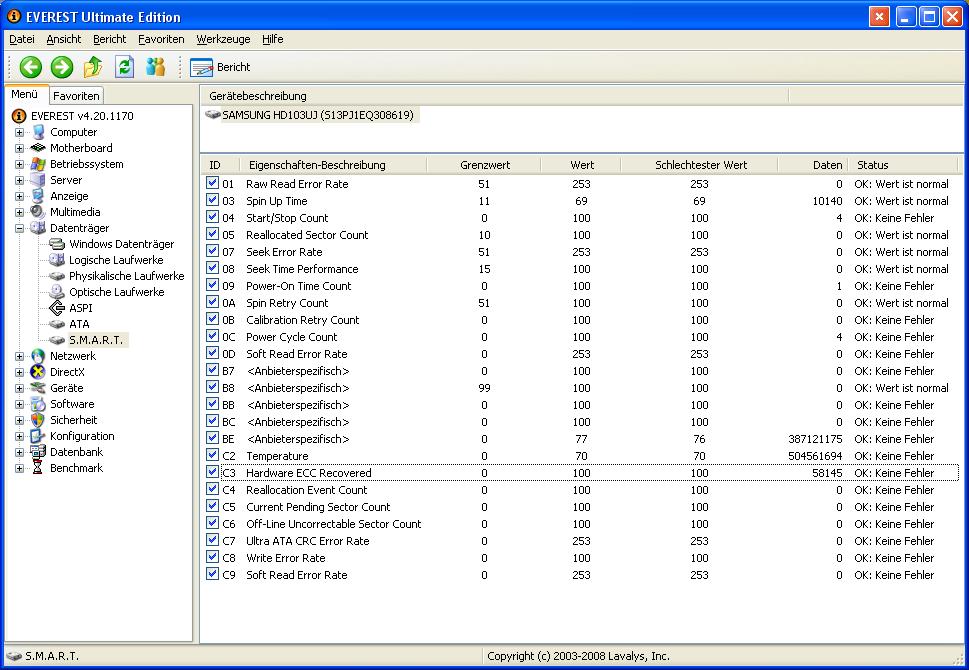Select the Motherboard icon in the tree
This screenshot has width=969, height=670.
(38, 148)
